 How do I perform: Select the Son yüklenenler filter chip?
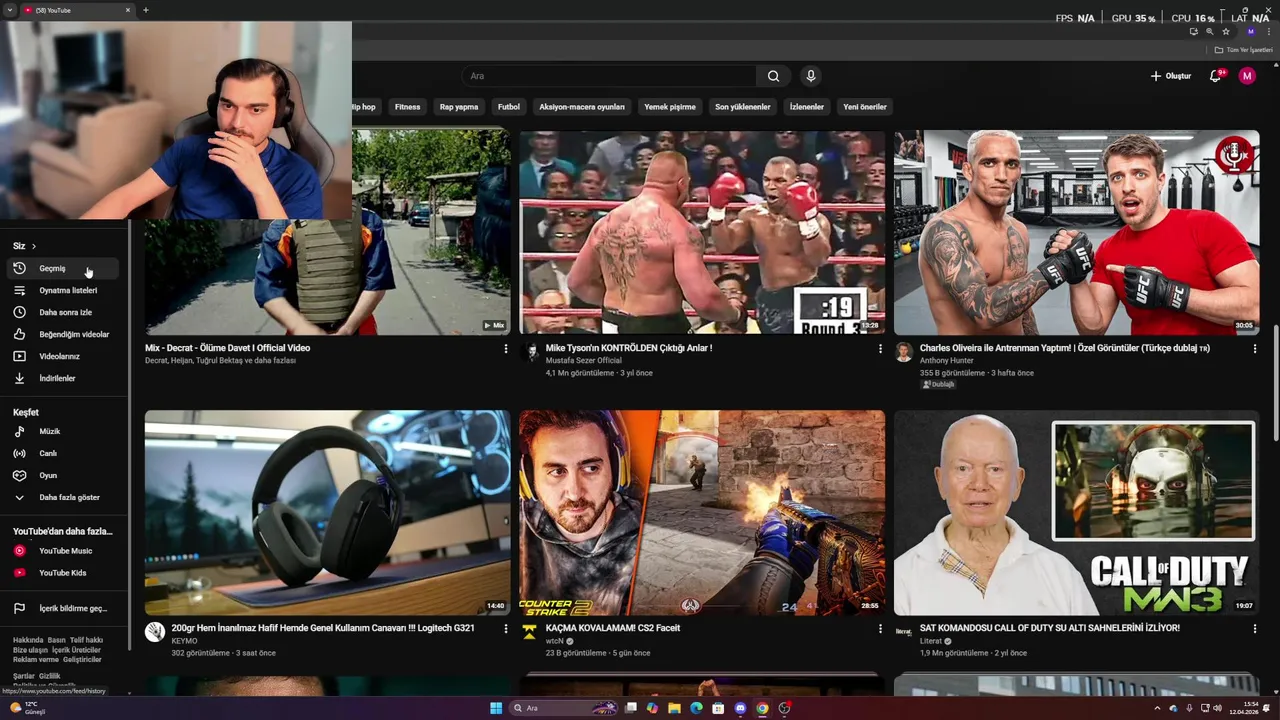click(x=743, y=107)
